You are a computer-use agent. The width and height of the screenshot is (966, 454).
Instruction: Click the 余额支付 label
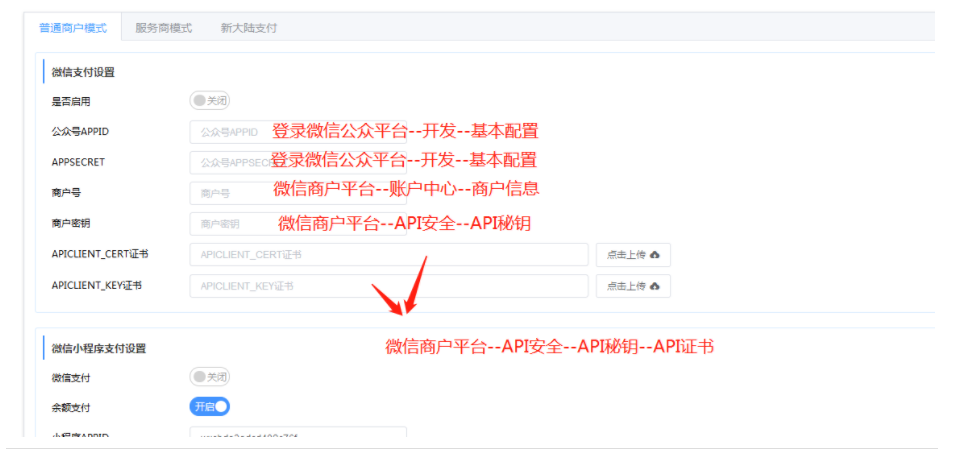(x=71, y=407)
